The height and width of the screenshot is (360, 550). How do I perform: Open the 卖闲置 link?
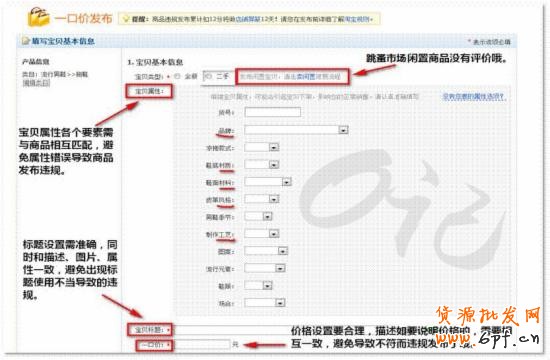305,76
